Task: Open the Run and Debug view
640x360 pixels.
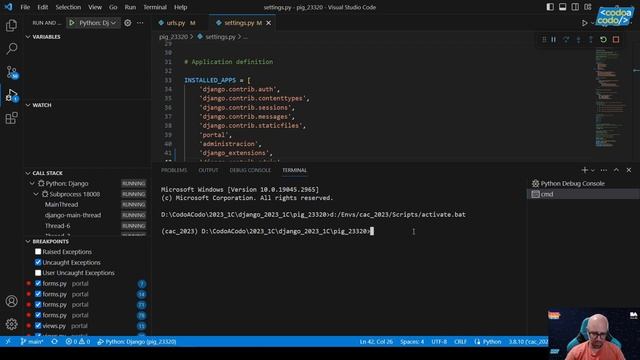Action: point(11,95)
